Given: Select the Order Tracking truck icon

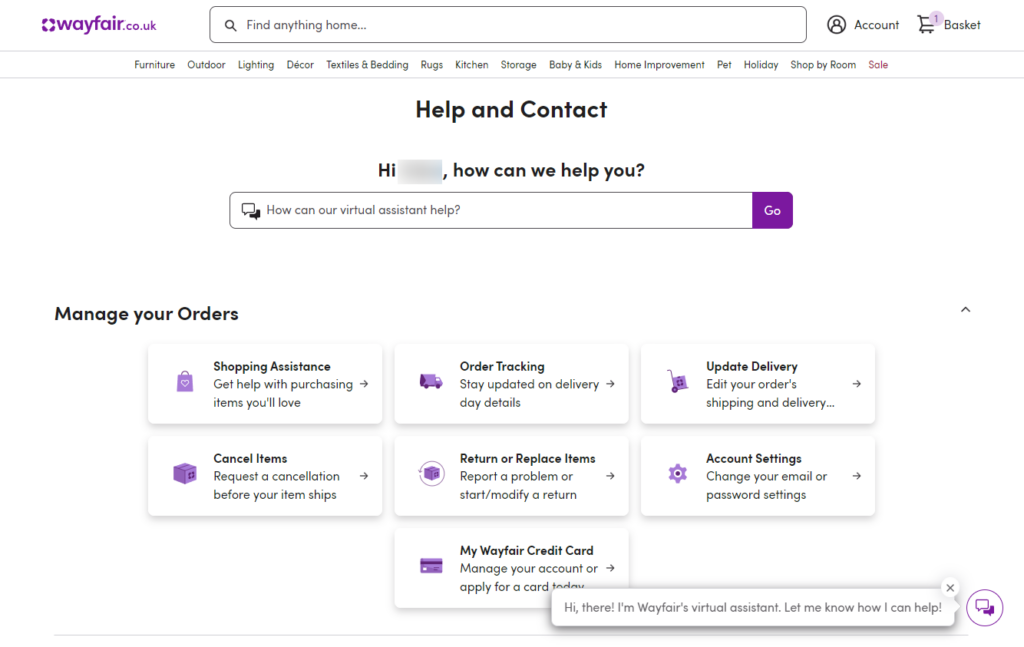Looking at the screenshot, I should pyautogui.click(x=431, y=382).
